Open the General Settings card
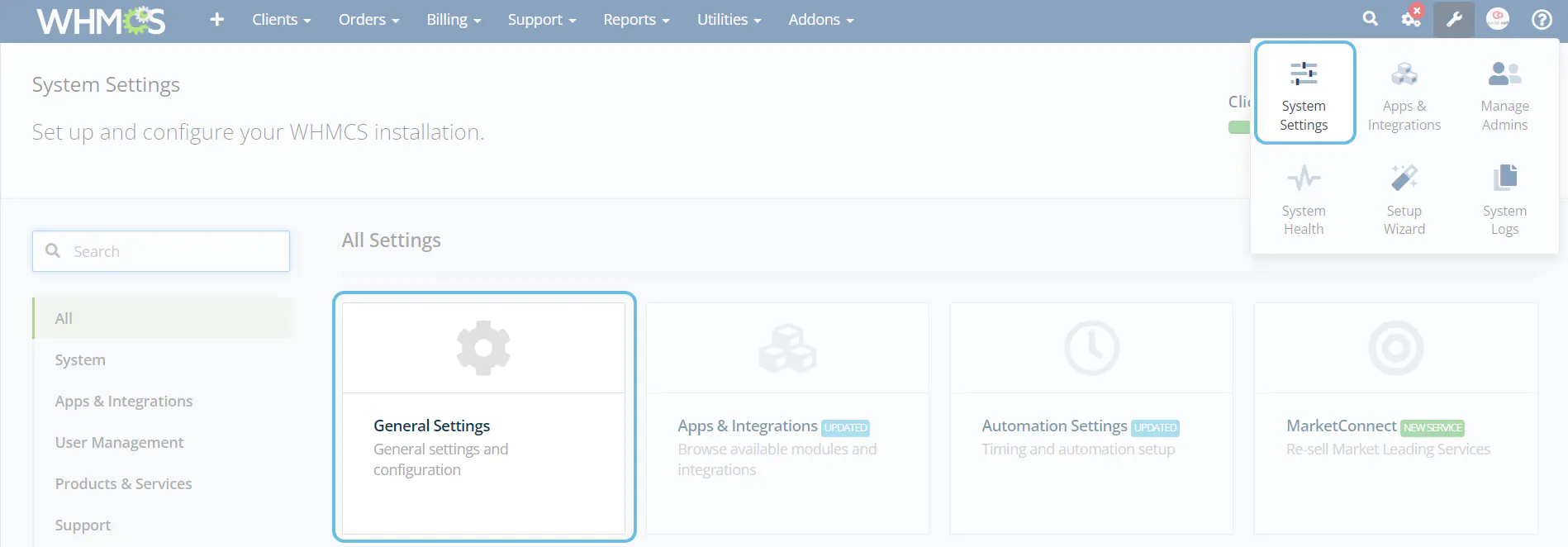This screenshot has width=1568, height=547. [483, 417]
